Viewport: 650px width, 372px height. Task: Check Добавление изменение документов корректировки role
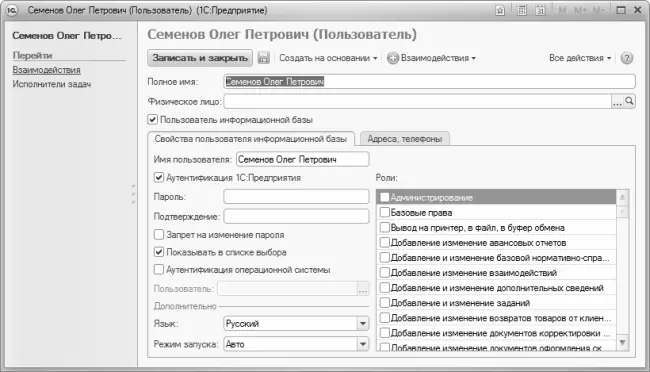385,333
